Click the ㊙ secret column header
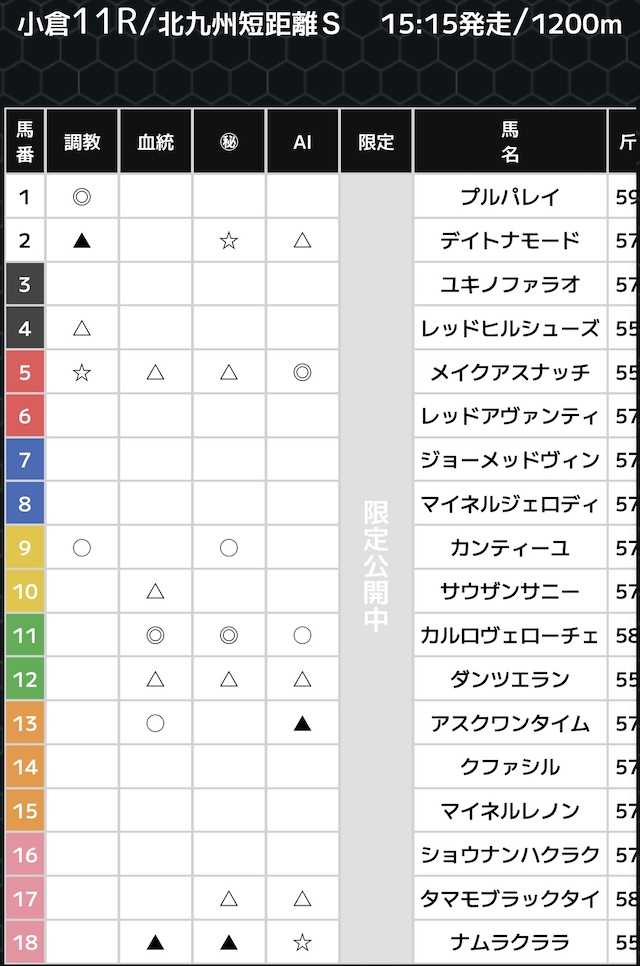This screenshot has height=966, width=640. click(229, 142)
